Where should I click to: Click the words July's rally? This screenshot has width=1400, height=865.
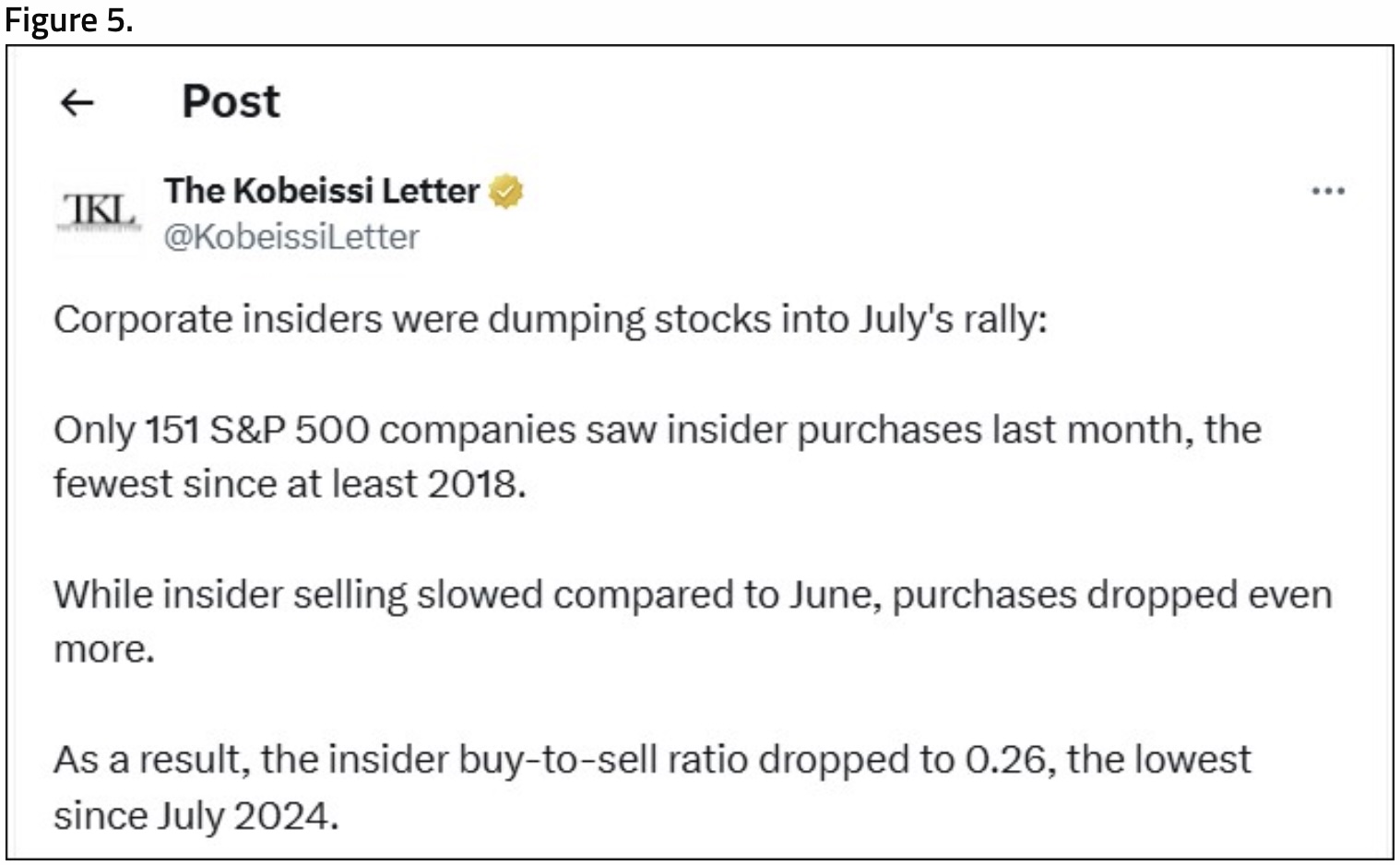point(953,320)
